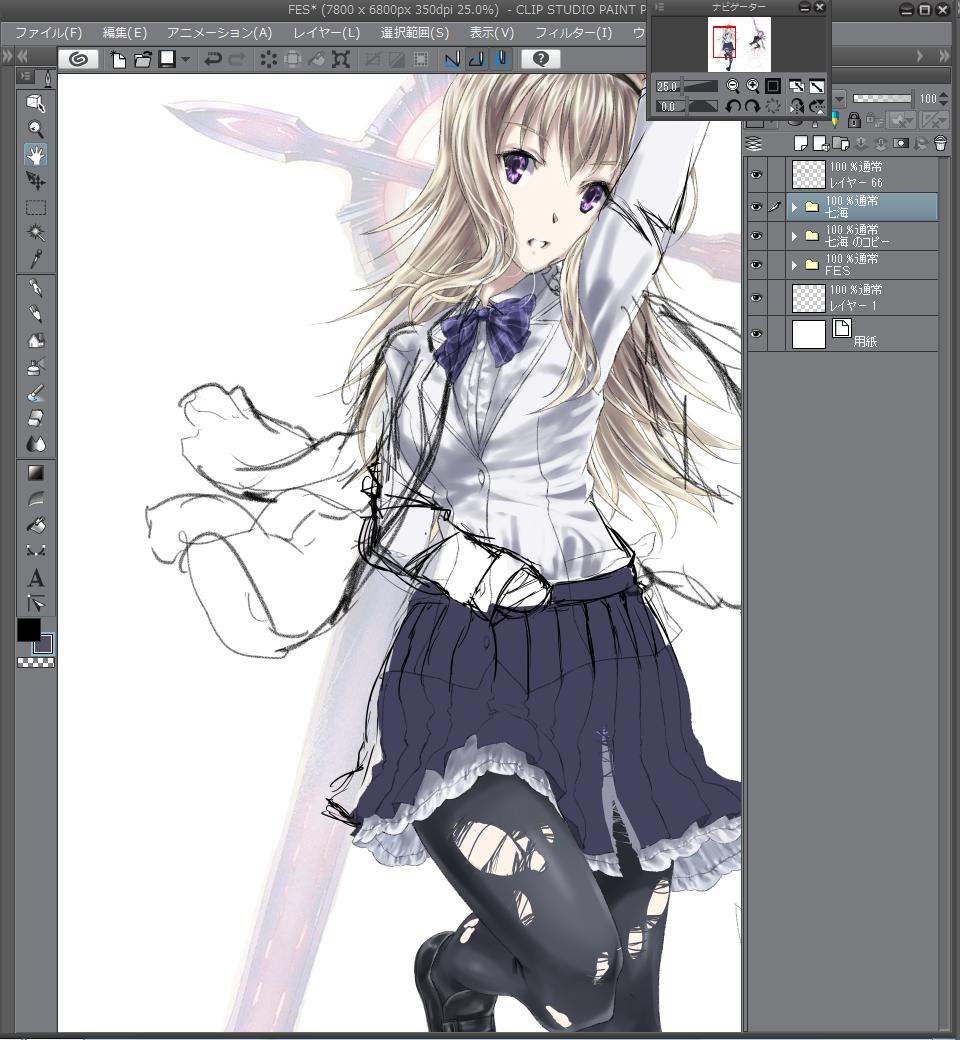The height and width of the screenshot is (1040, 960).
Task: Open the blending mode dropdown
Action: click(x=839, y=99)
